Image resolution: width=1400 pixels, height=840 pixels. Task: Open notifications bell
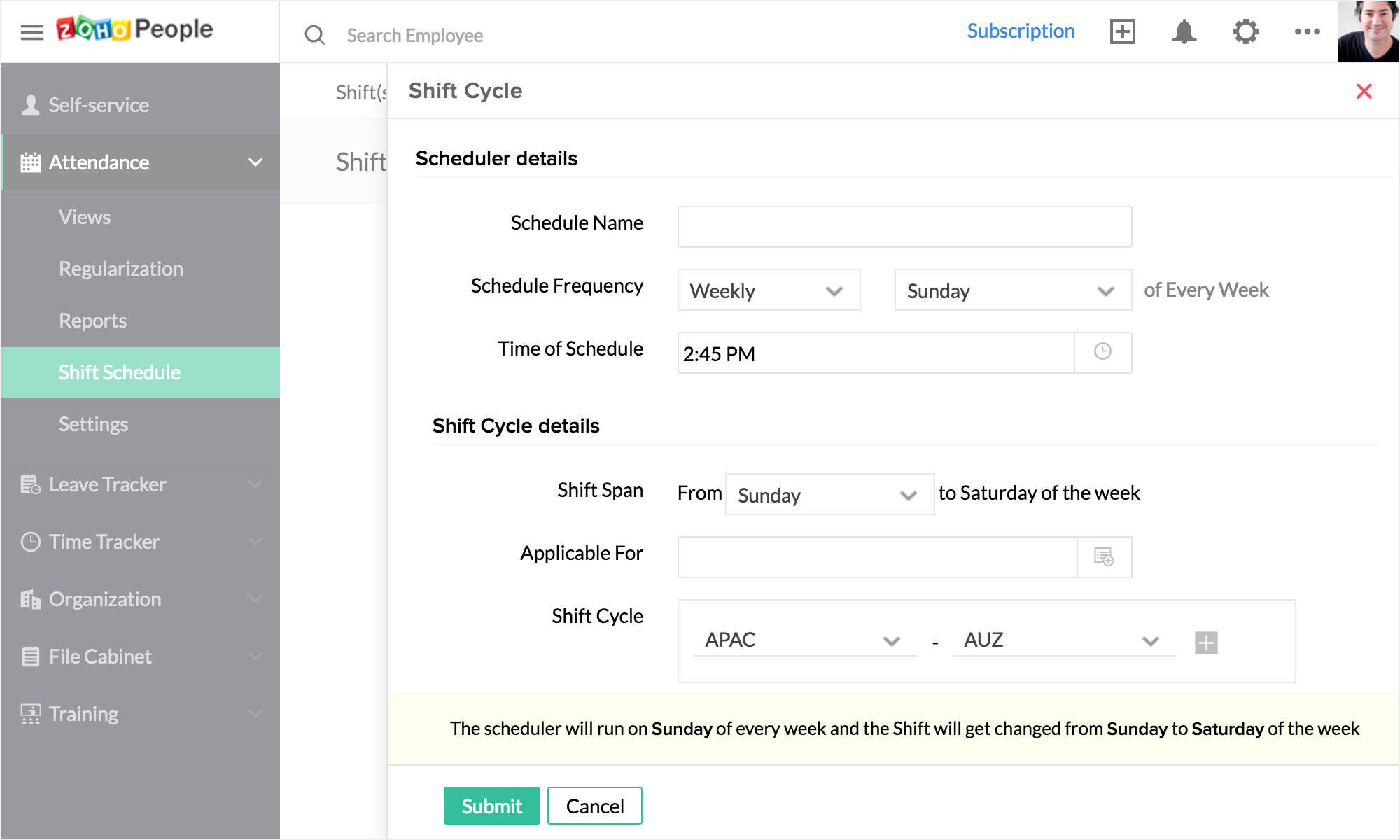click(1184, 31)
